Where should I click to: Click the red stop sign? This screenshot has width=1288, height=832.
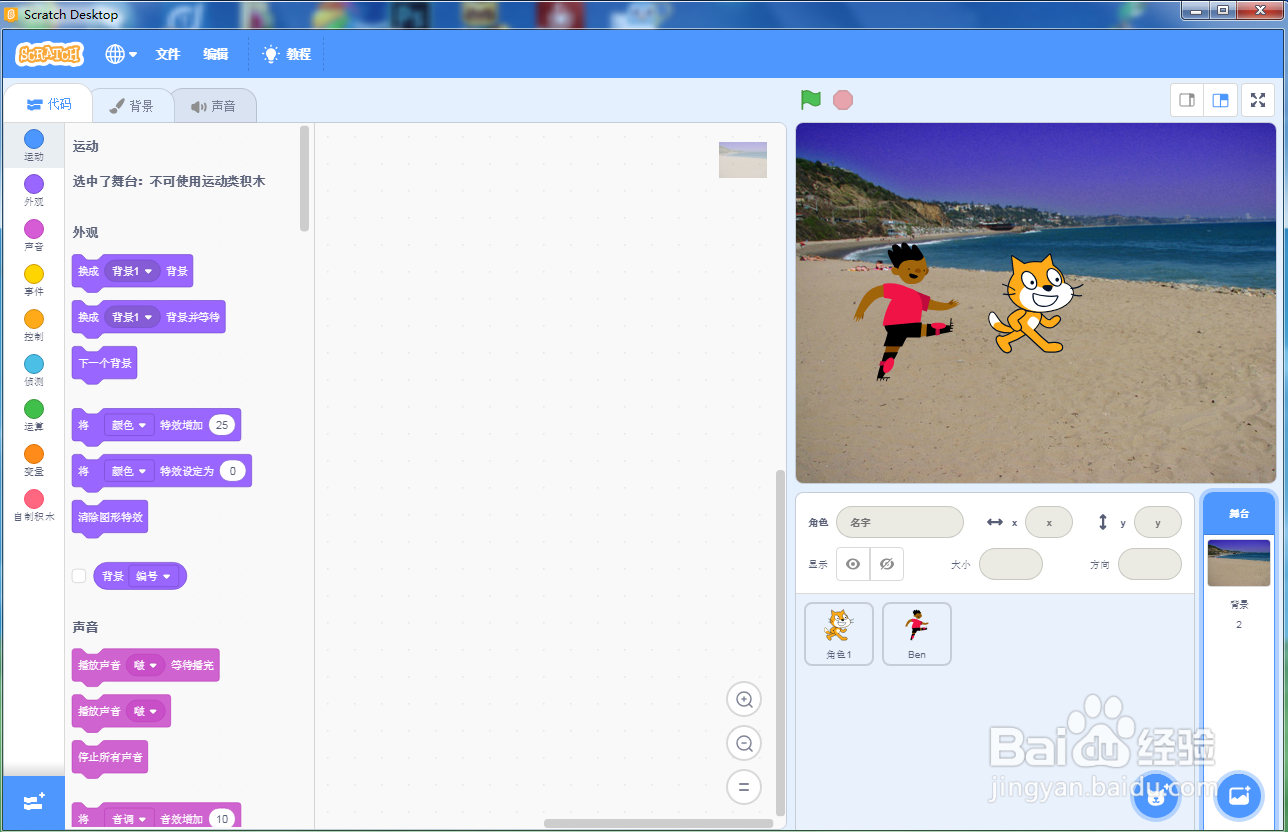point(843,100)
